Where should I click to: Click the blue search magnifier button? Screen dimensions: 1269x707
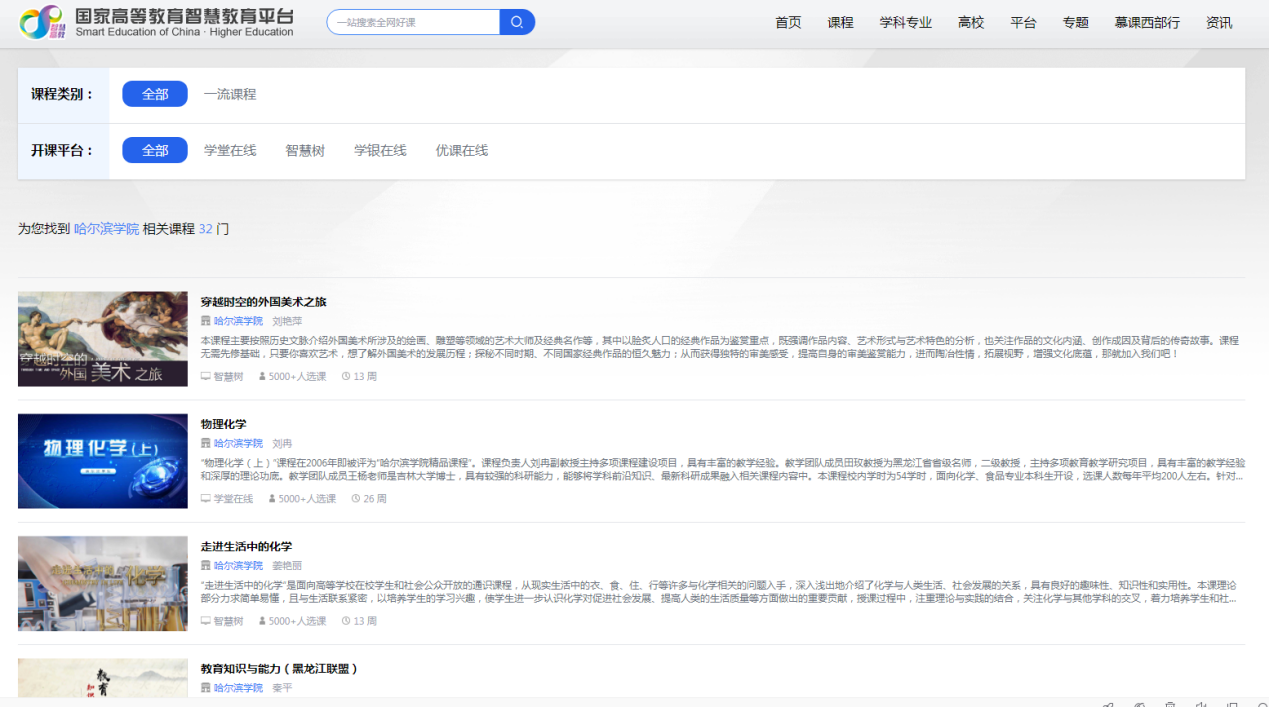517,22
